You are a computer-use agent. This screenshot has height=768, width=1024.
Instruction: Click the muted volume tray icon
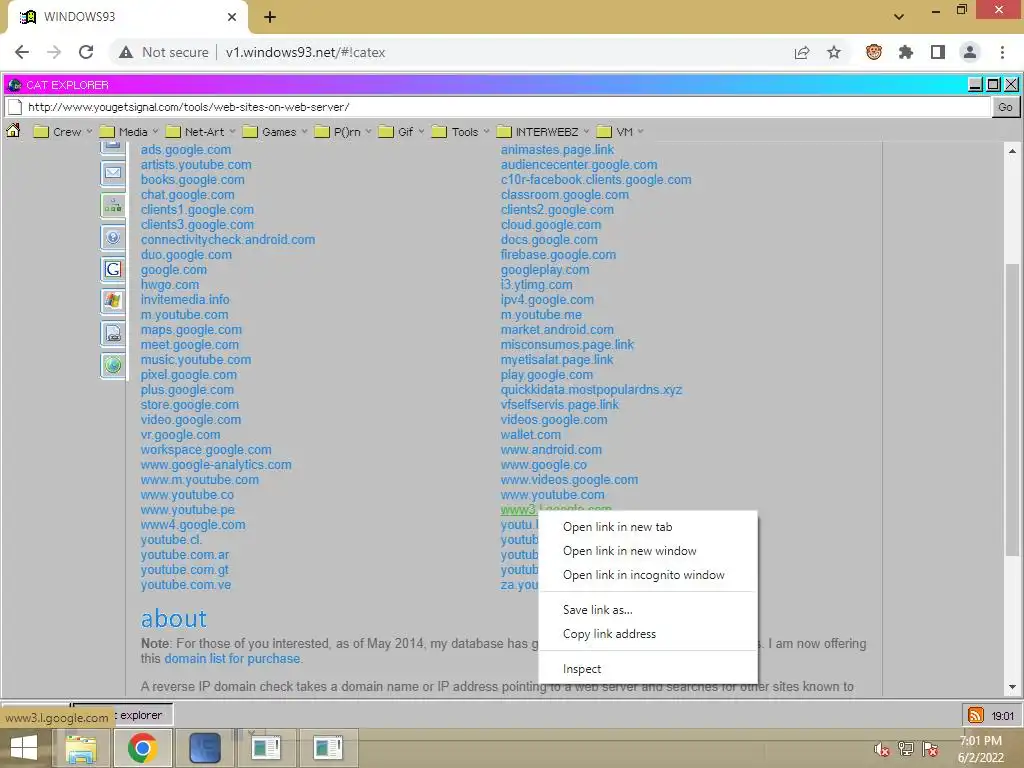pyautogui.click(x=882, y=749)
